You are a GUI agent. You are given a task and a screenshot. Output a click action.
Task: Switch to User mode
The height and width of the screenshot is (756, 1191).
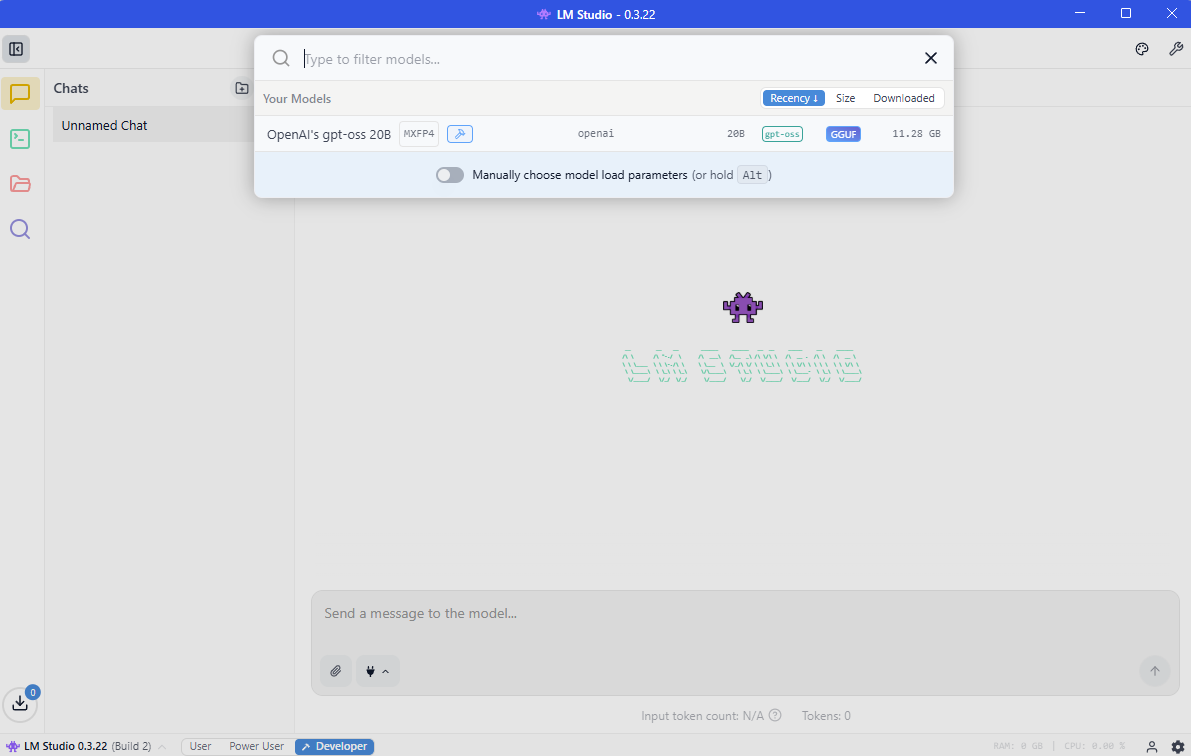click(x=199, y=745)
